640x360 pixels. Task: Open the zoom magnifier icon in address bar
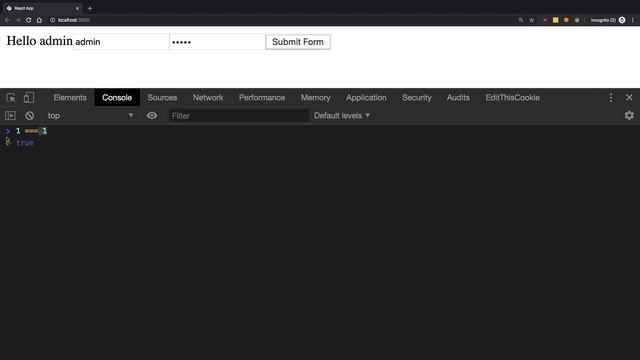coord(521,20)
